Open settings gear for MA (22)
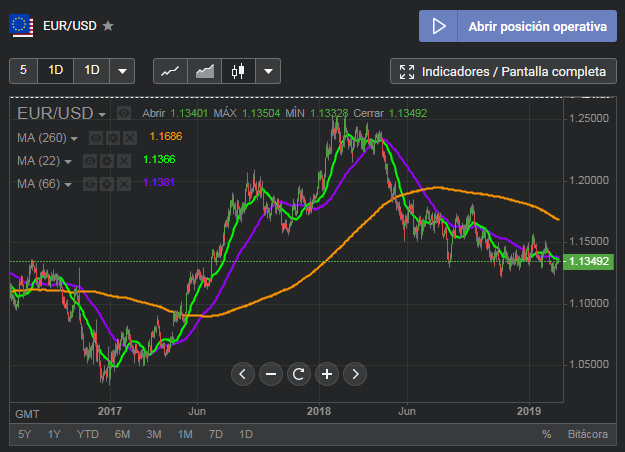 click(x=107, y=161)
